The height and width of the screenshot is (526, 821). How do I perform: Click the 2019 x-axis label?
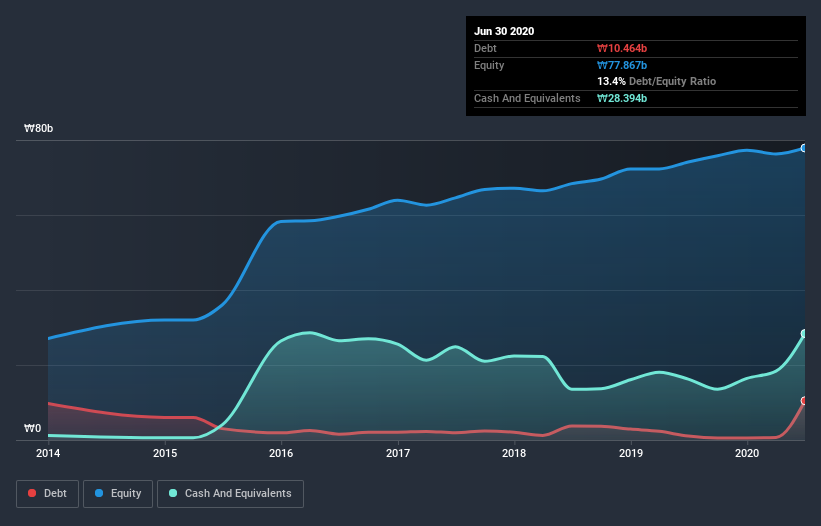[631, 453]
